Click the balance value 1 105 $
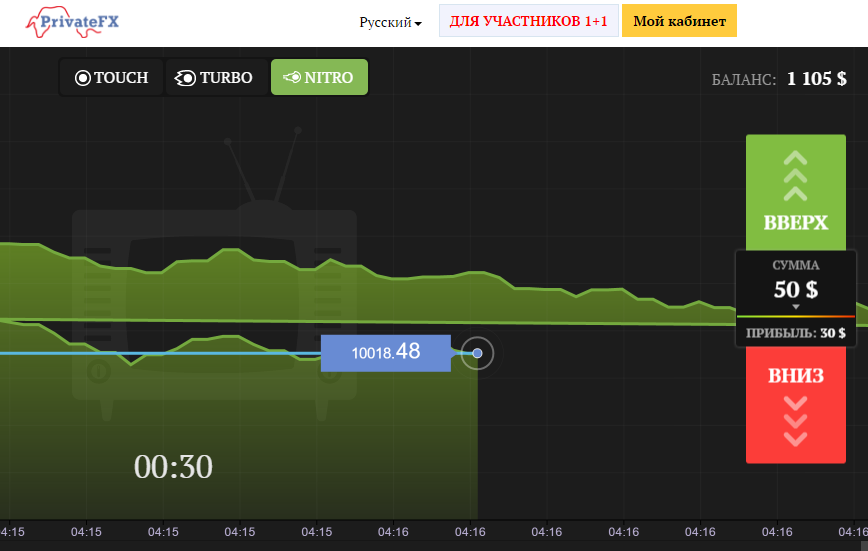Image resolution: width=868 pixels, height=551 pixels. [817, 79]
